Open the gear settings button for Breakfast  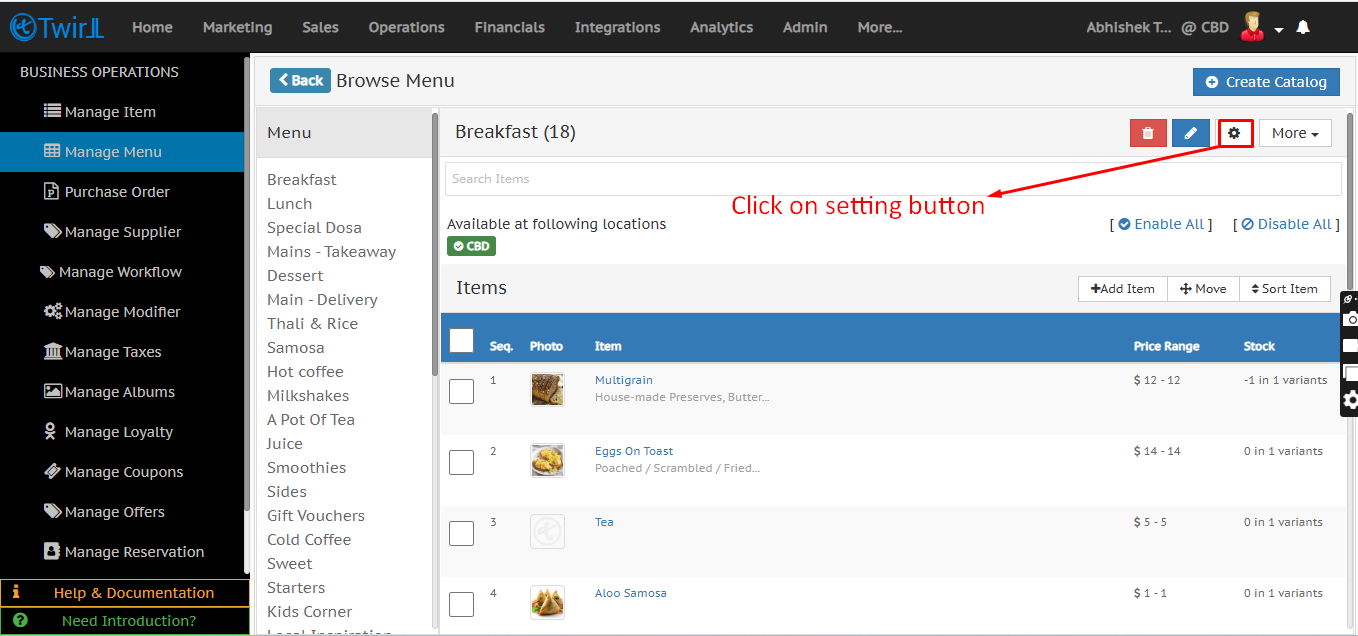point(1235,133)
